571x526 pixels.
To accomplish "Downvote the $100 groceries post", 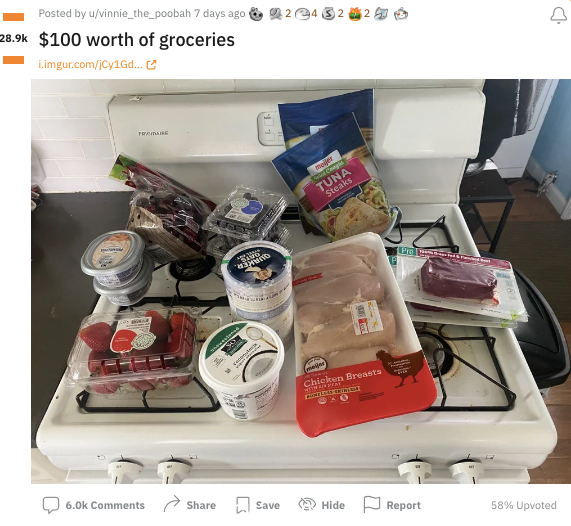I will coord(13,60).
